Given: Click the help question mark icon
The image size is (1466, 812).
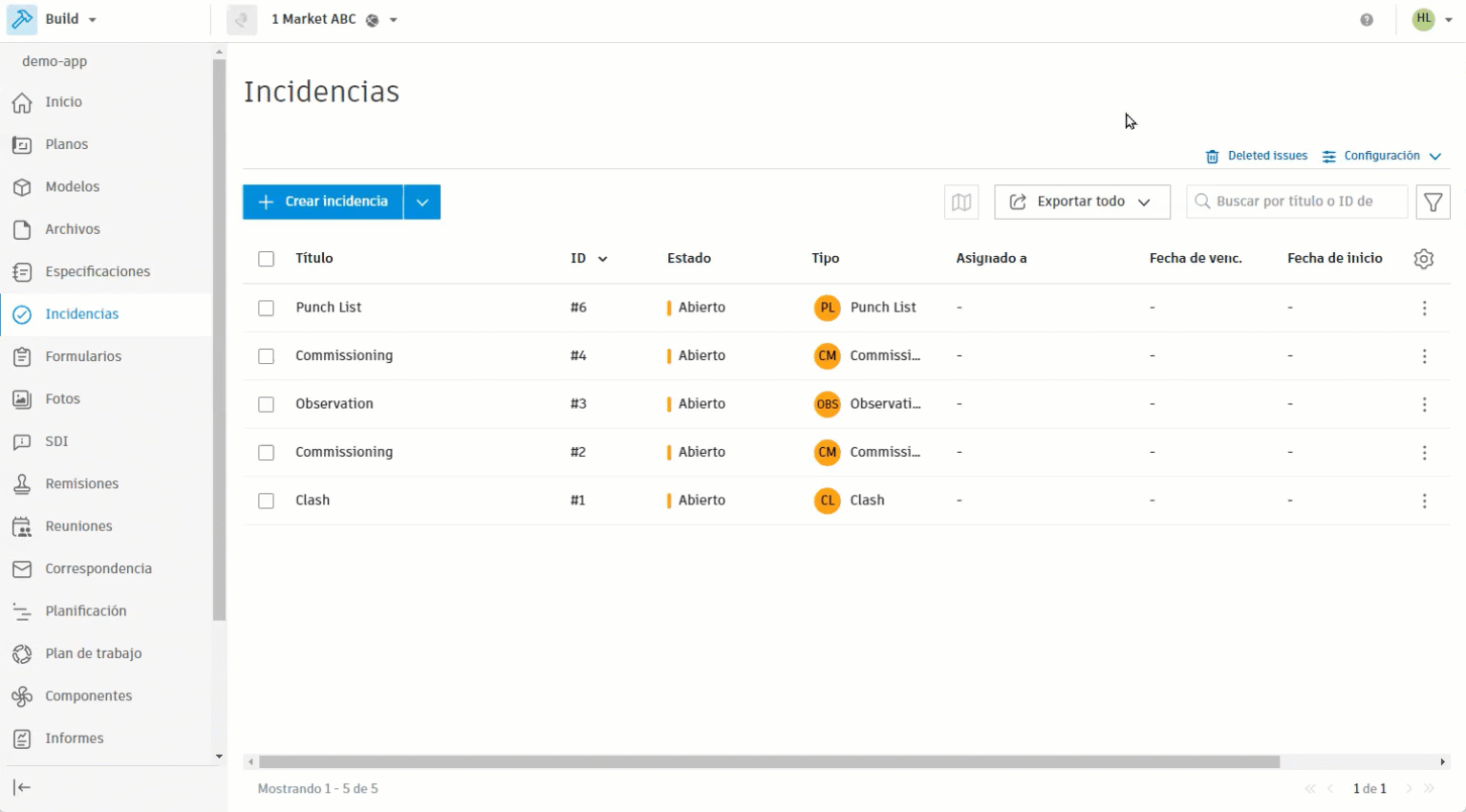Looking at the screenshot, I should [1367, 20].
